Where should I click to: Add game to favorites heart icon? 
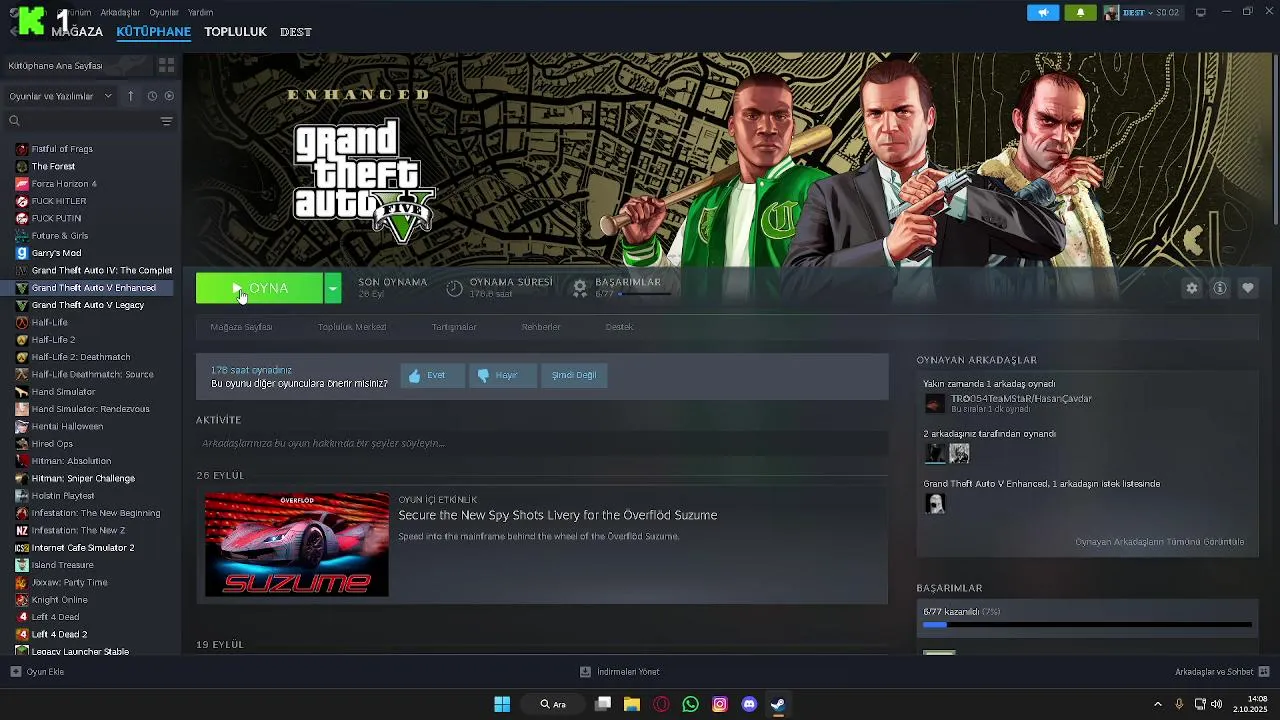coord(1247,288)
